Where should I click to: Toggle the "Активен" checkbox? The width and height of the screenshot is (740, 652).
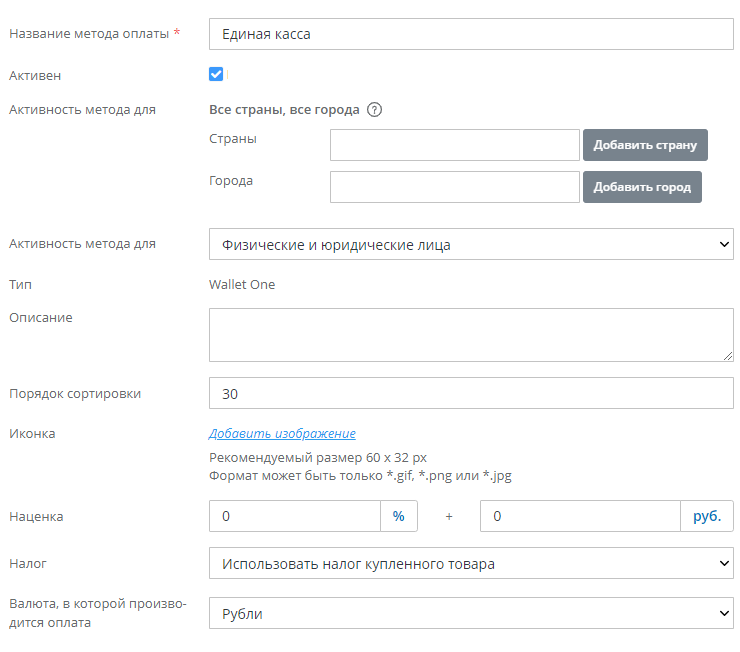click(216, 74)
